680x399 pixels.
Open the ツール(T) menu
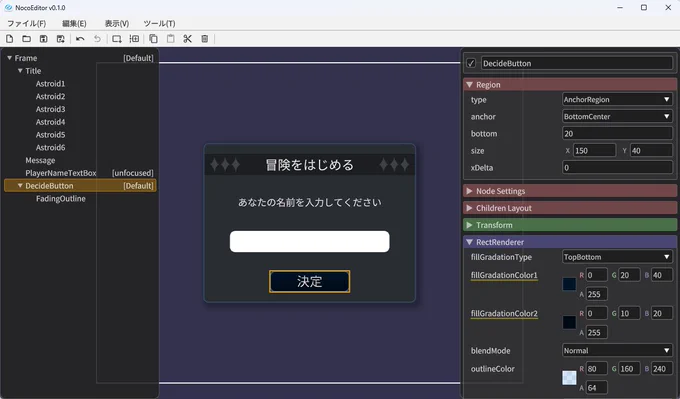click(159, 23)
